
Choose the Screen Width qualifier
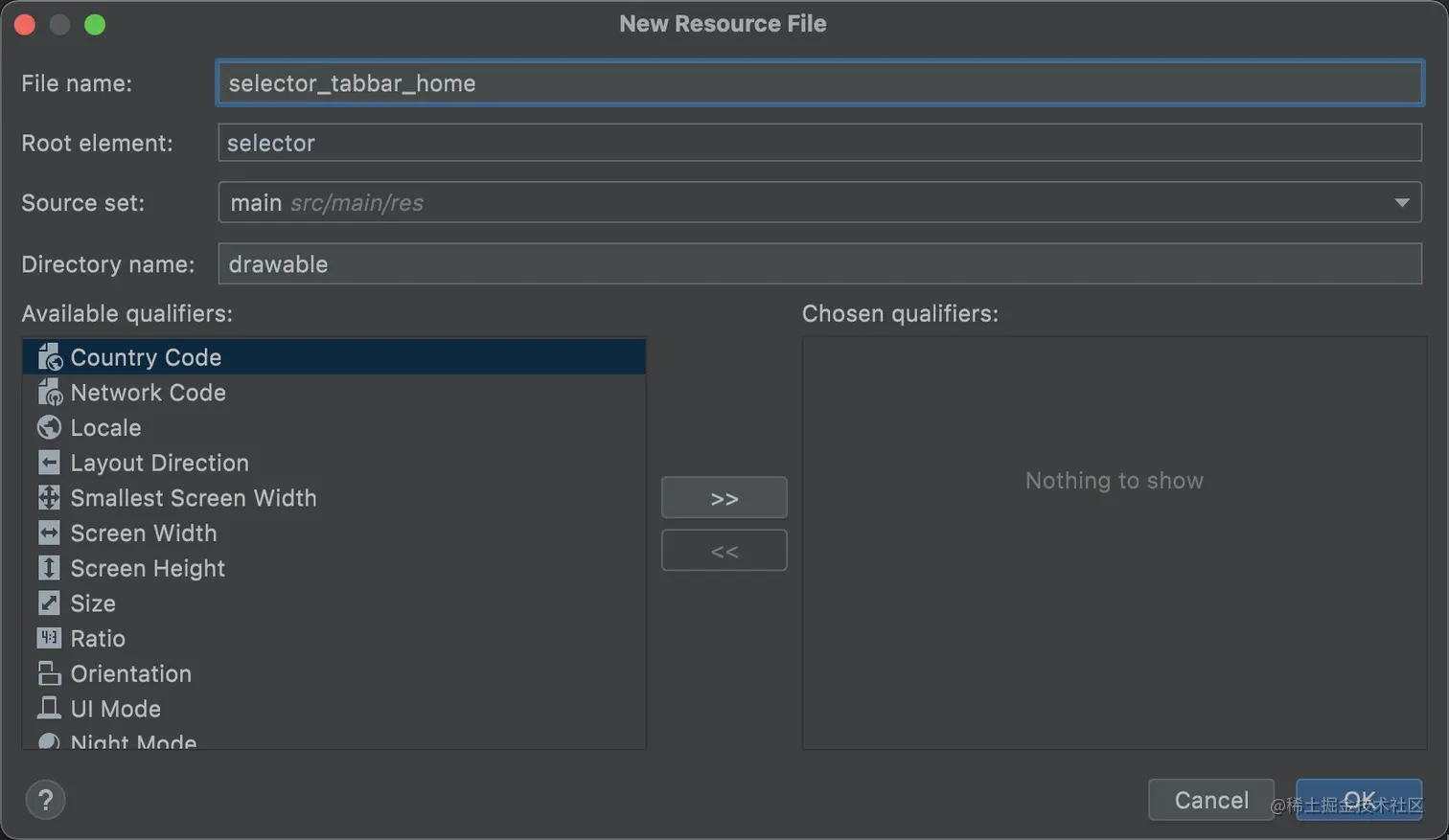(x=334, y=533)
